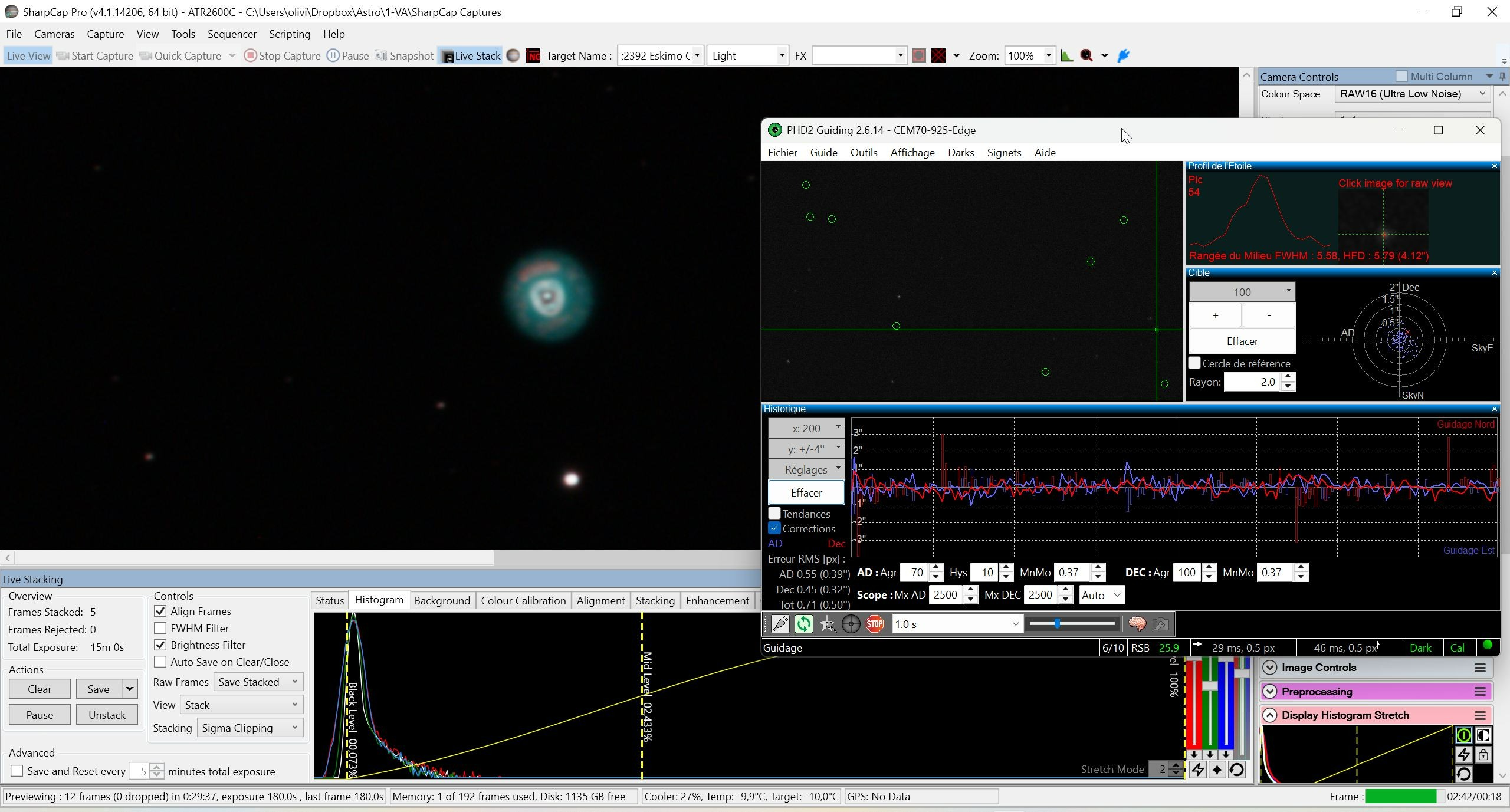
Task: Click the PHD2 auto-select star icon
Action: (827, 624)
